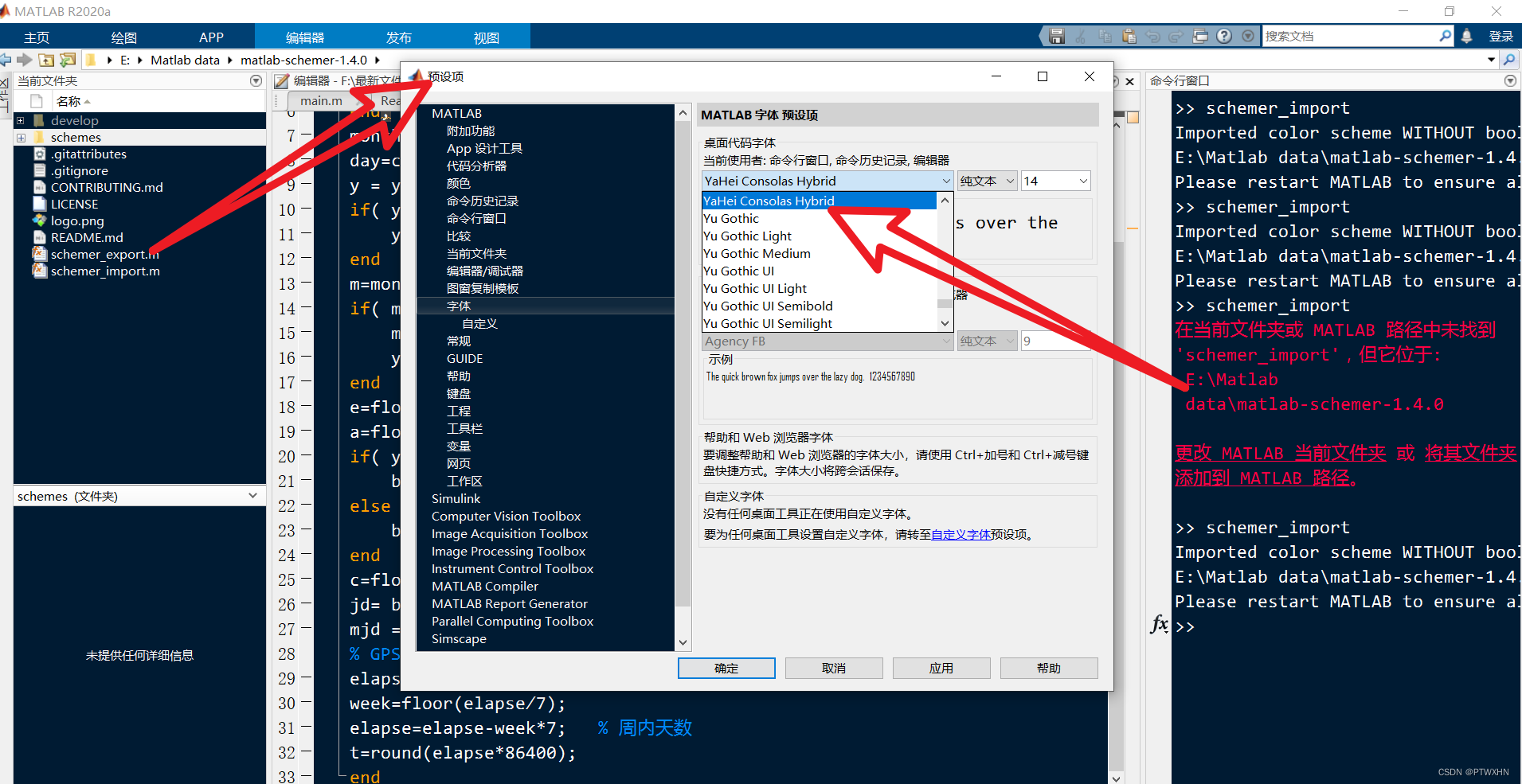Open Help via question mark icon
This screenshot has width=1522, height=784.
point(1224,36)
